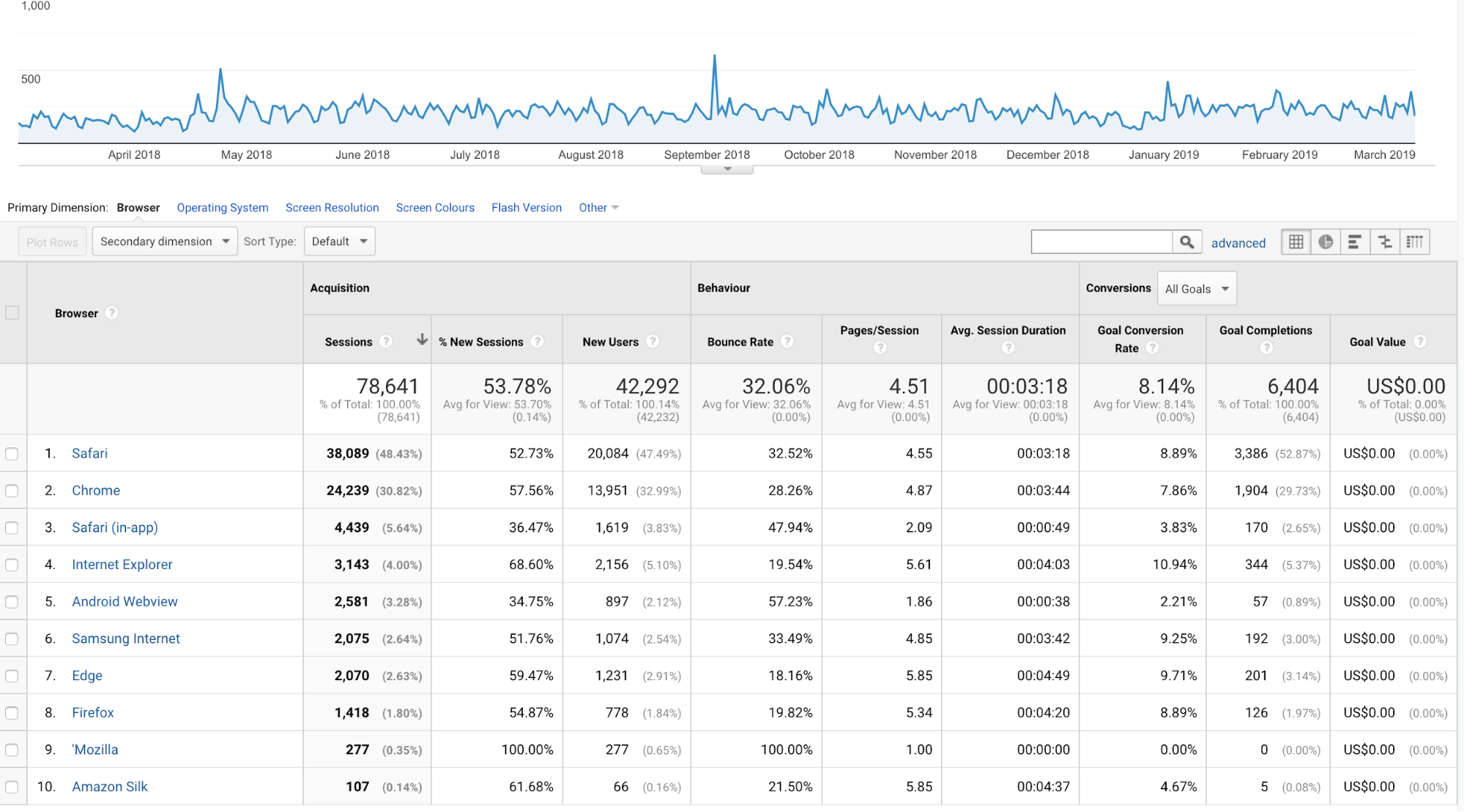Expand the Other primary dimension menu
This screenshot has width=1464, height=812.
[x=598, y=208]
